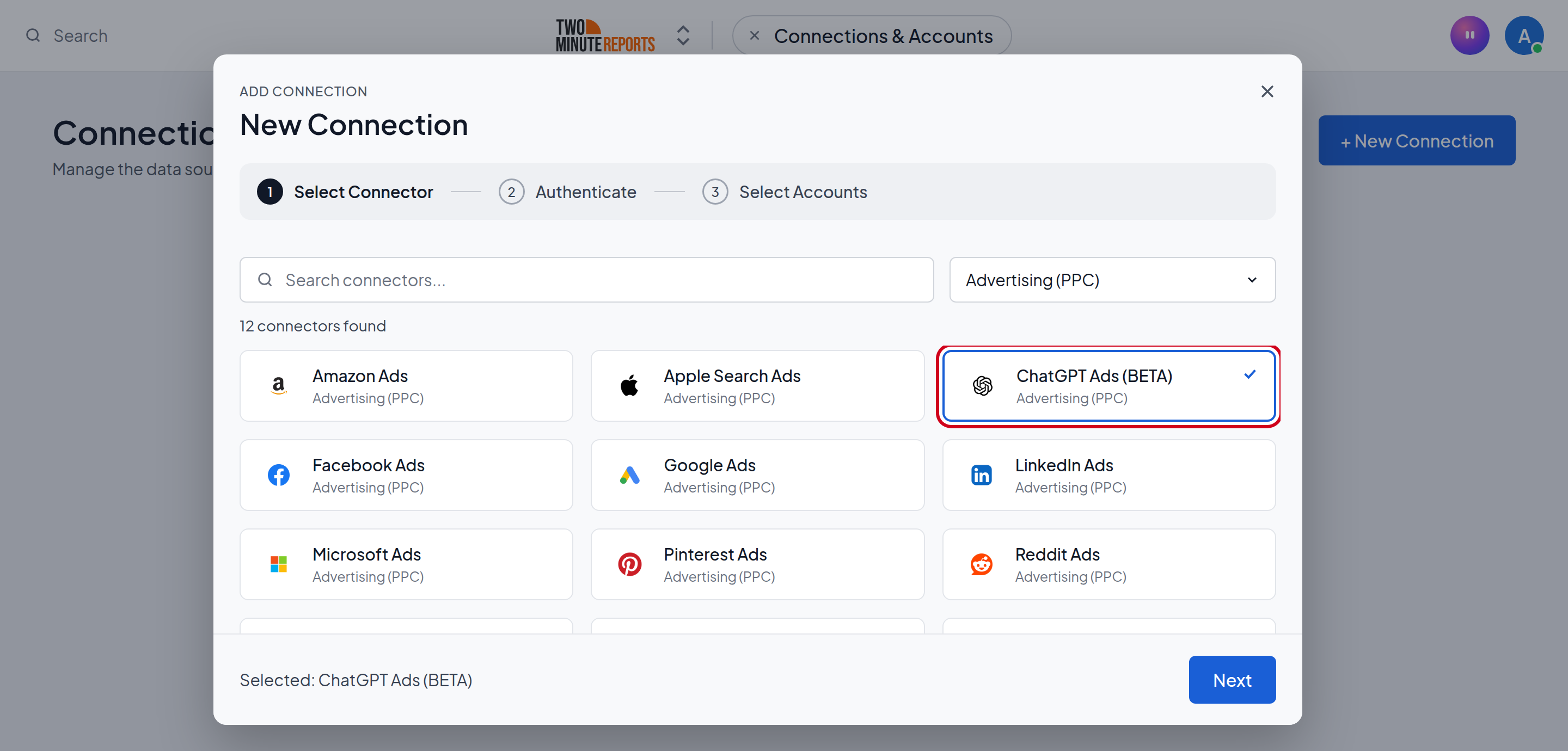1568x751 pixels.
Task: Click the LinkedIn Ads logo icon
Action: [x=981, y=475]
